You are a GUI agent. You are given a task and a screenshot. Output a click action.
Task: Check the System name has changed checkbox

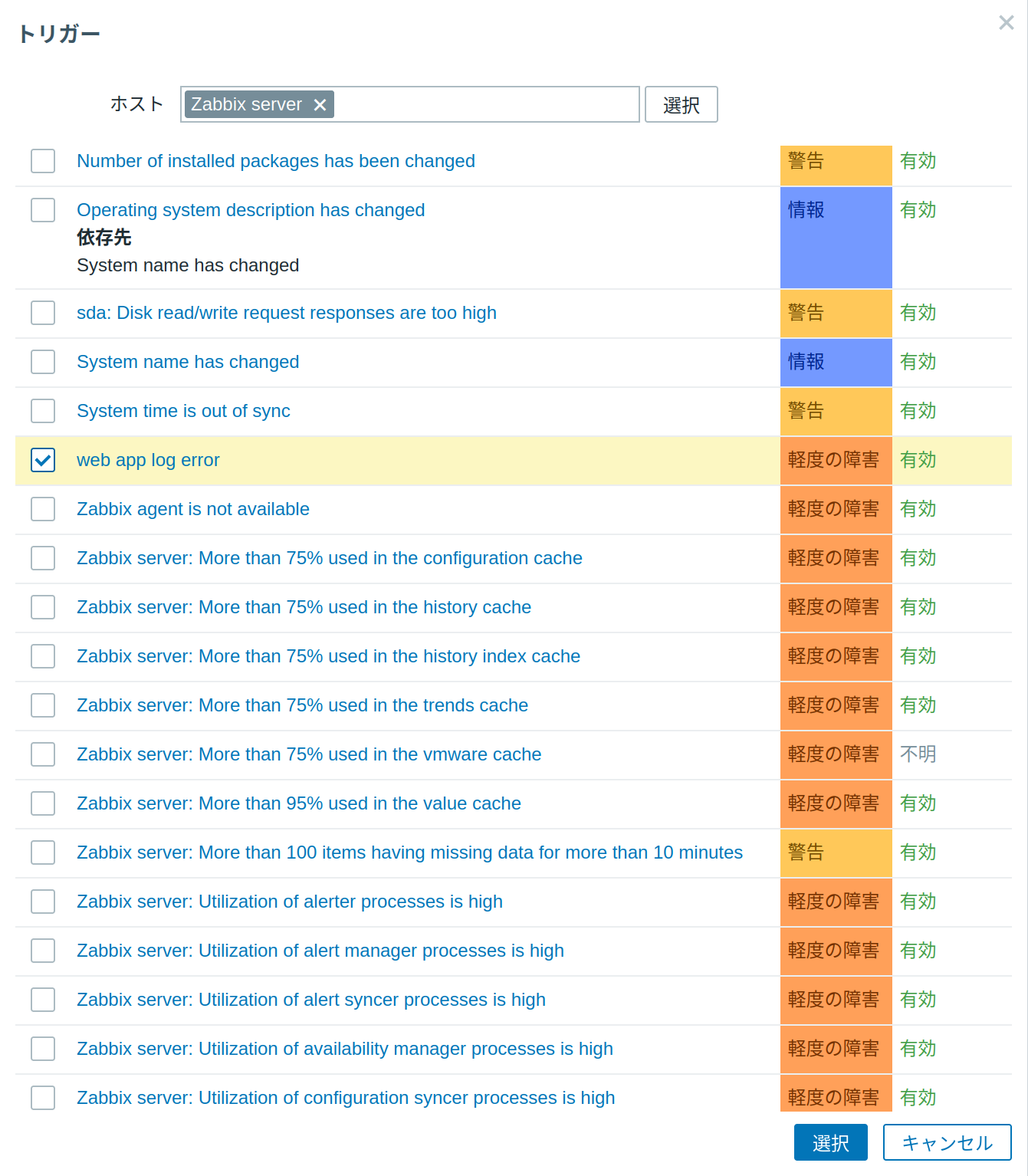pyautogui.click(x=43, y=362)
